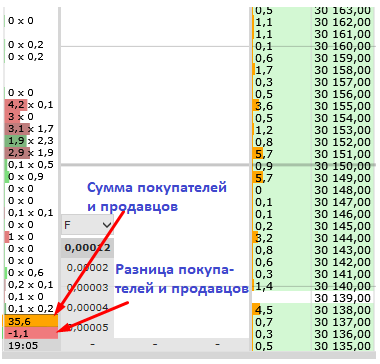Screen dimensions: 380x364
Task: Select the 0,1 x 0,2 cluster row
Action: (30, 309)
